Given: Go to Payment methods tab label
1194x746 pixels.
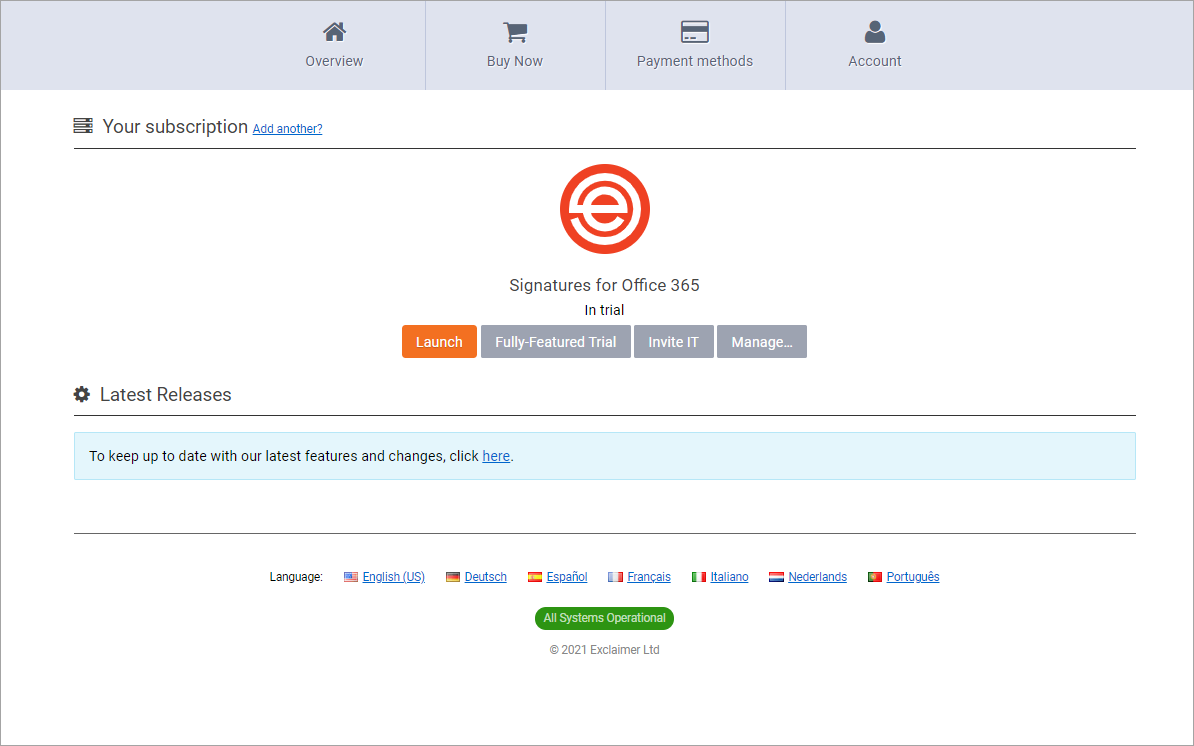Looking at the screenshot, I should pos(694,61).
